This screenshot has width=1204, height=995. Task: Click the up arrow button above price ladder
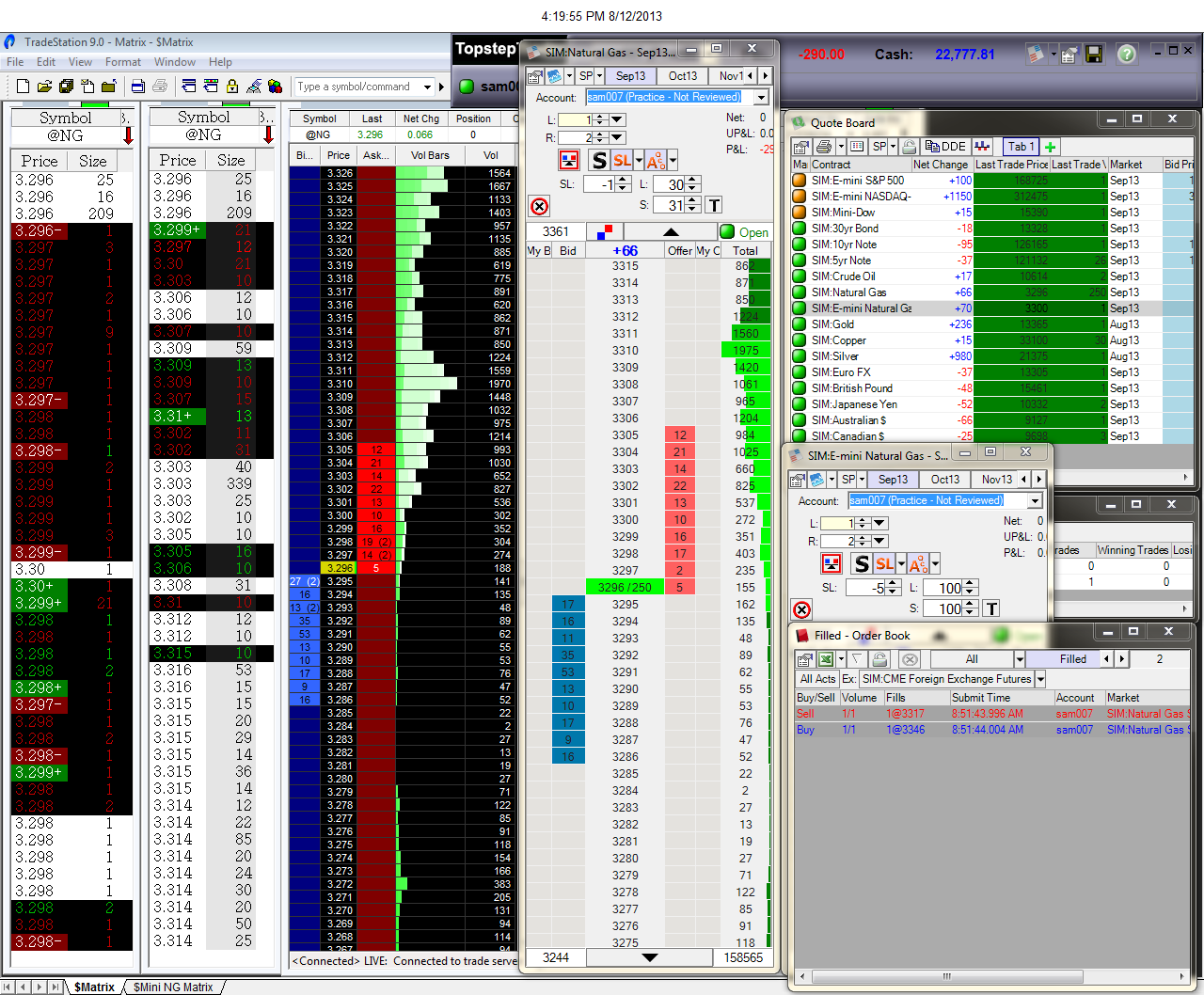[671, 232]
